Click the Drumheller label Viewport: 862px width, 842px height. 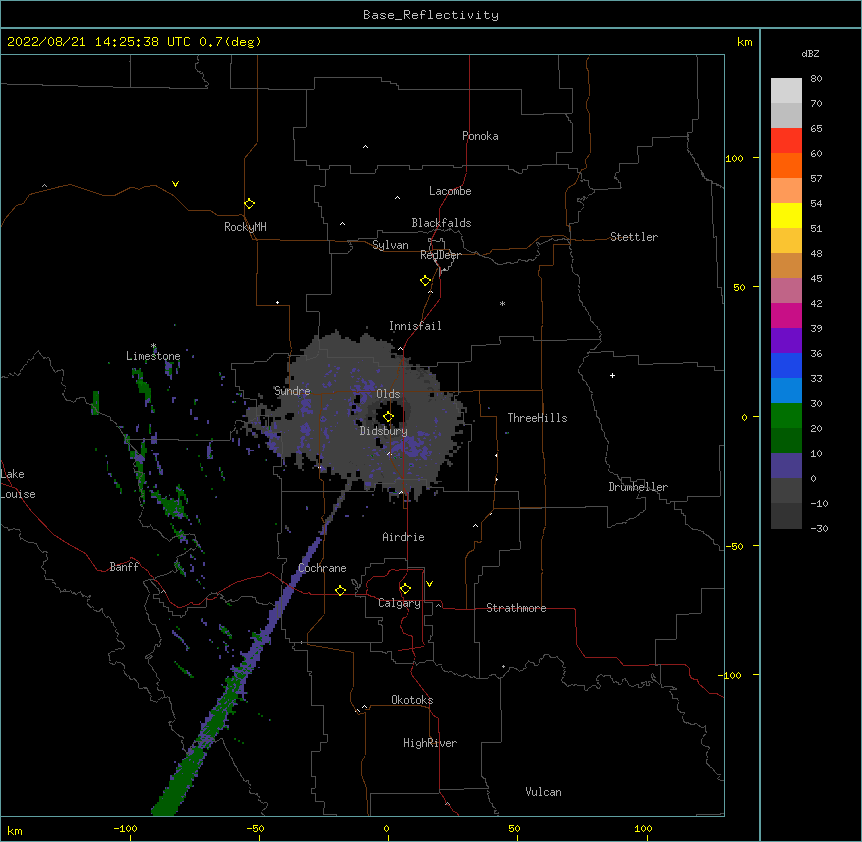[638, 487]
